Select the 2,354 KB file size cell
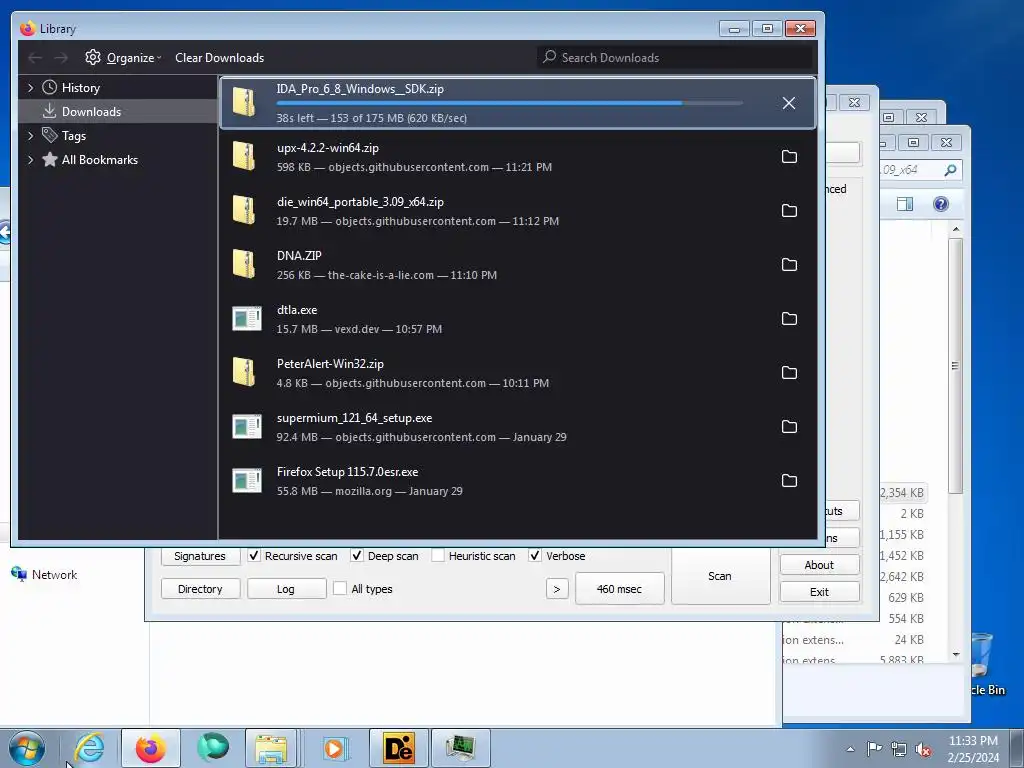1024x768 pixels. (902, 493)
